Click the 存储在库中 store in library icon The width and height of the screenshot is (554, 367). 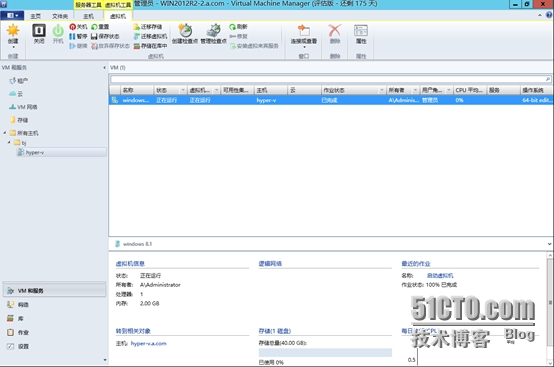point(137,46)
